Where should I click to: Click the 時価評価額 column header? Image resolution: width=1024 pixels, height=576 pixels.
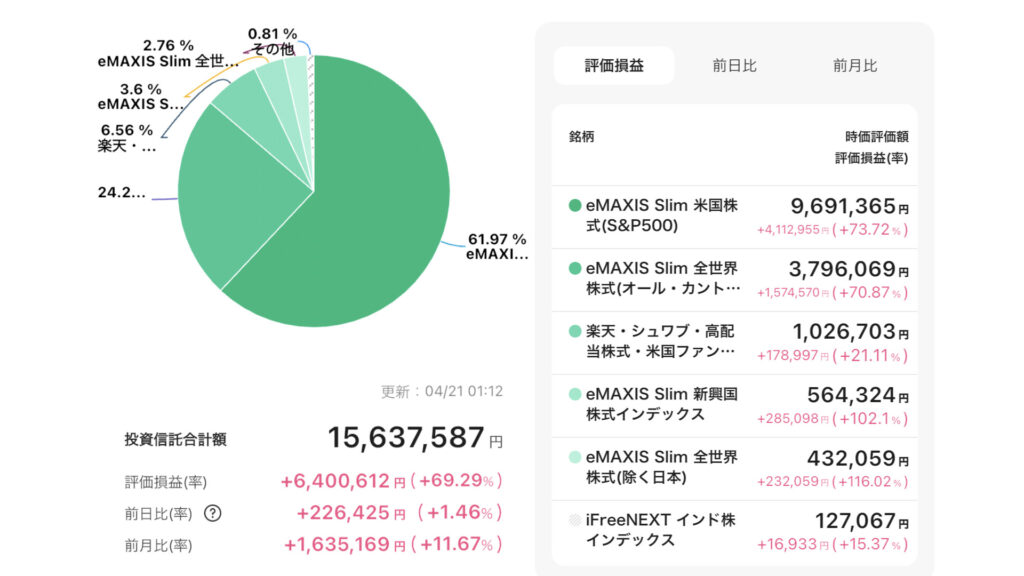[x=875, y=137]
